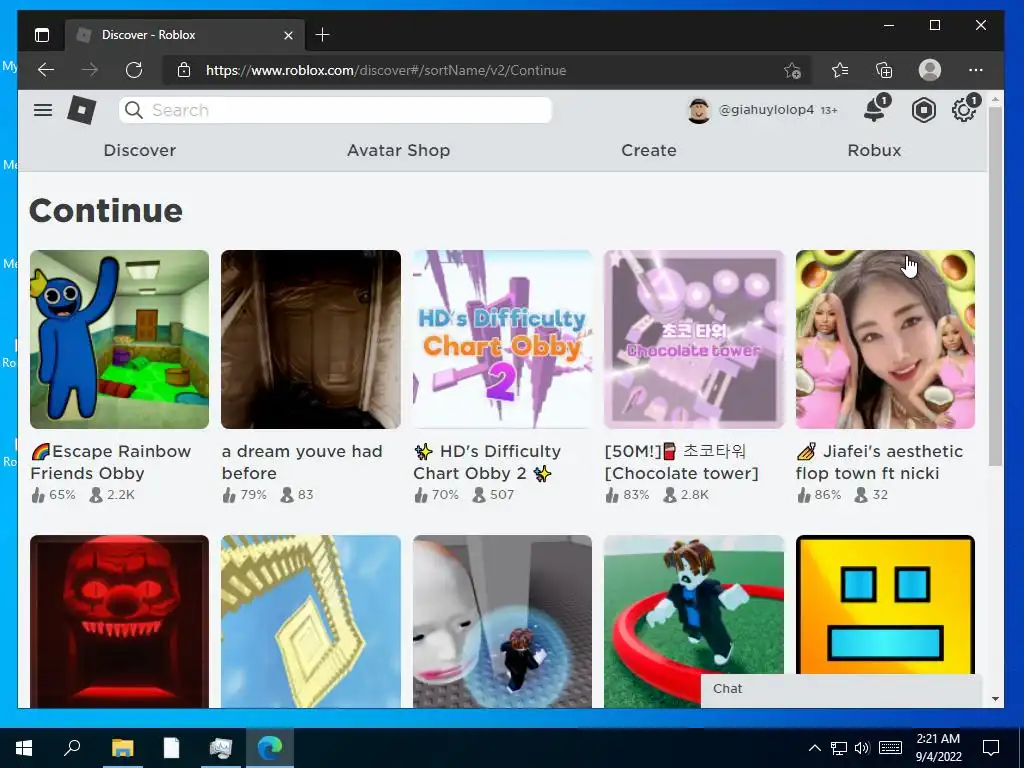Click the page vertical scrollbar thumb

coord(995,286)
